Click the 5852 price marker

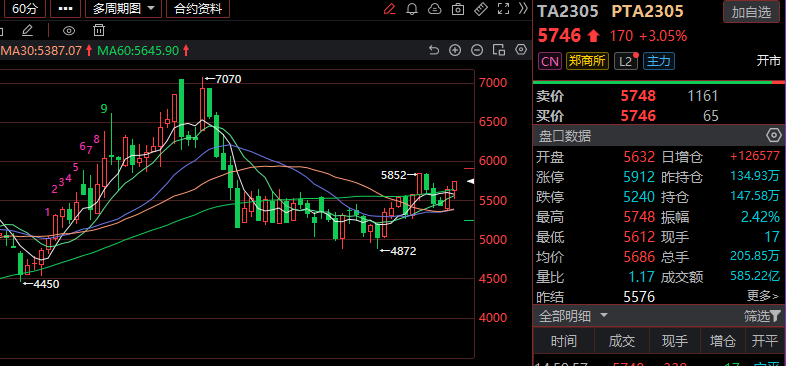point(400,175)
